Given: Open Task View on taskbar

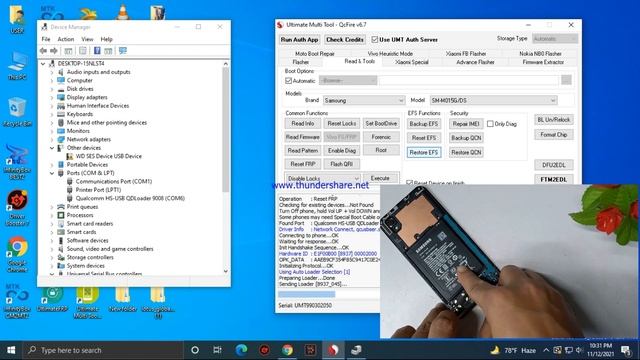Looking at the screenshot, I should pos(217,350).
